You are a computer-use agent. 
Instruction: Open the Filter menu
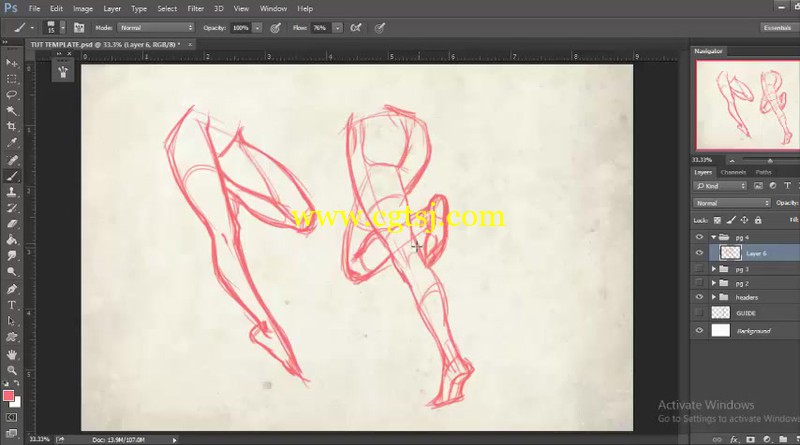[195, 9]
